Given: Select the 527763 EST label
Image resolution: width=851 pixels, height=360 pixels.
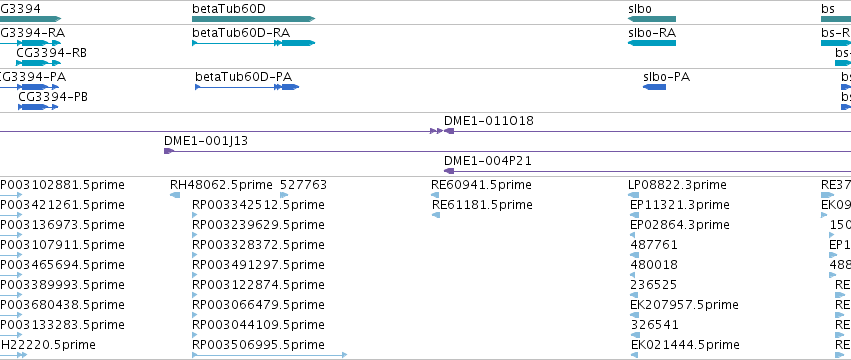Looking at the screenshot, I should 303,185.
